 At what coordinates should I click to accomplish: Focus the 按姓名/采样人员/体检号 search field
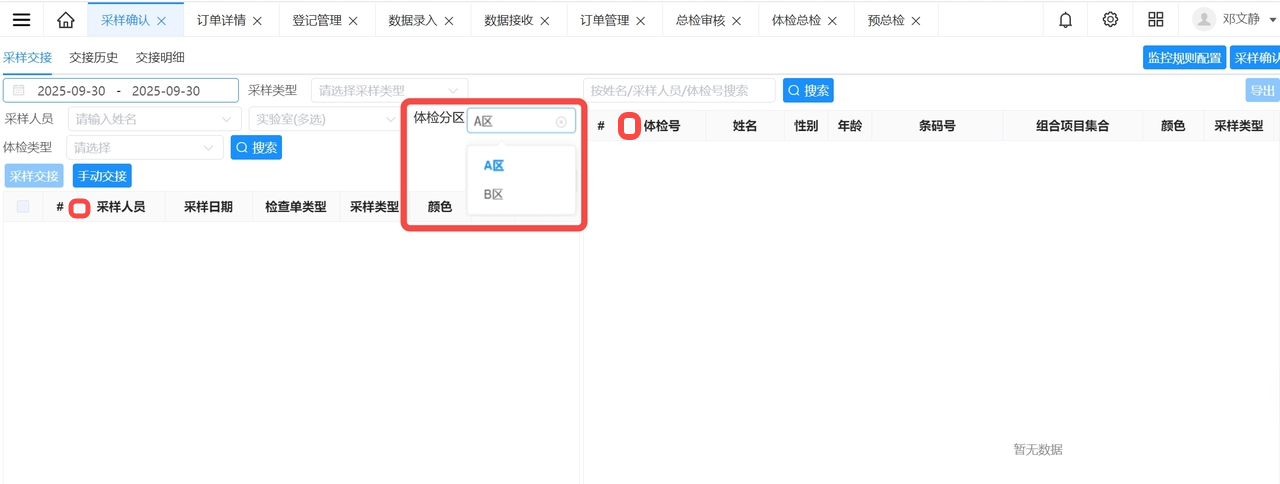tap(678, 91)
